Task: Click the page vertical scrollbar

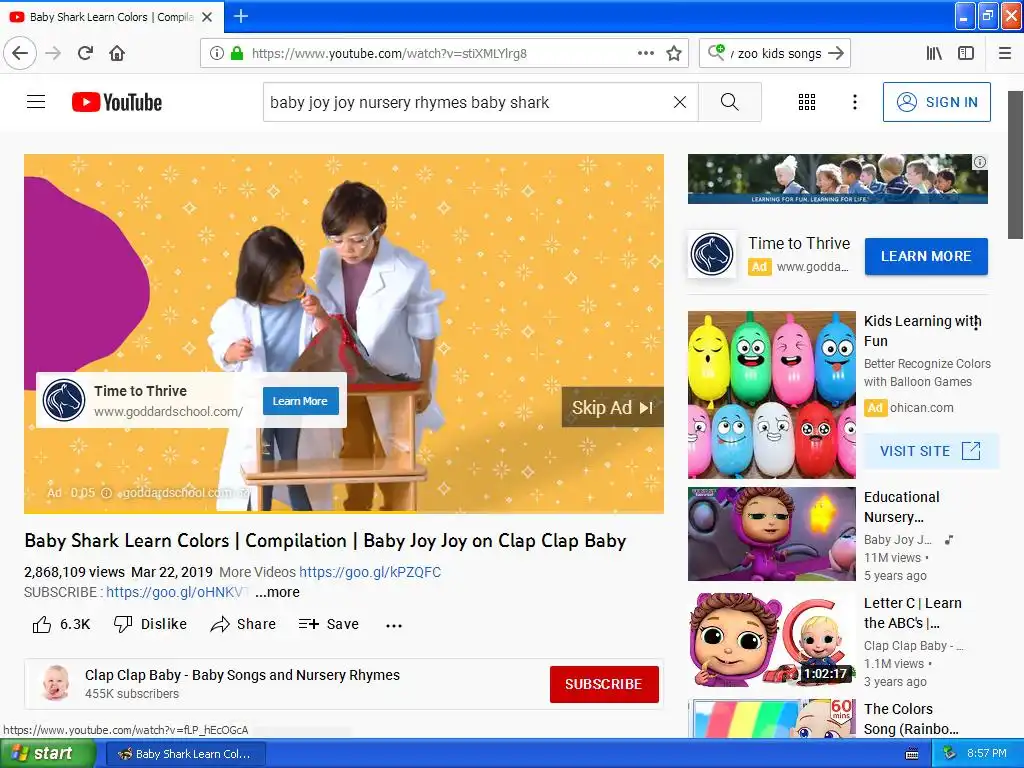Action: coord(1014,163)
